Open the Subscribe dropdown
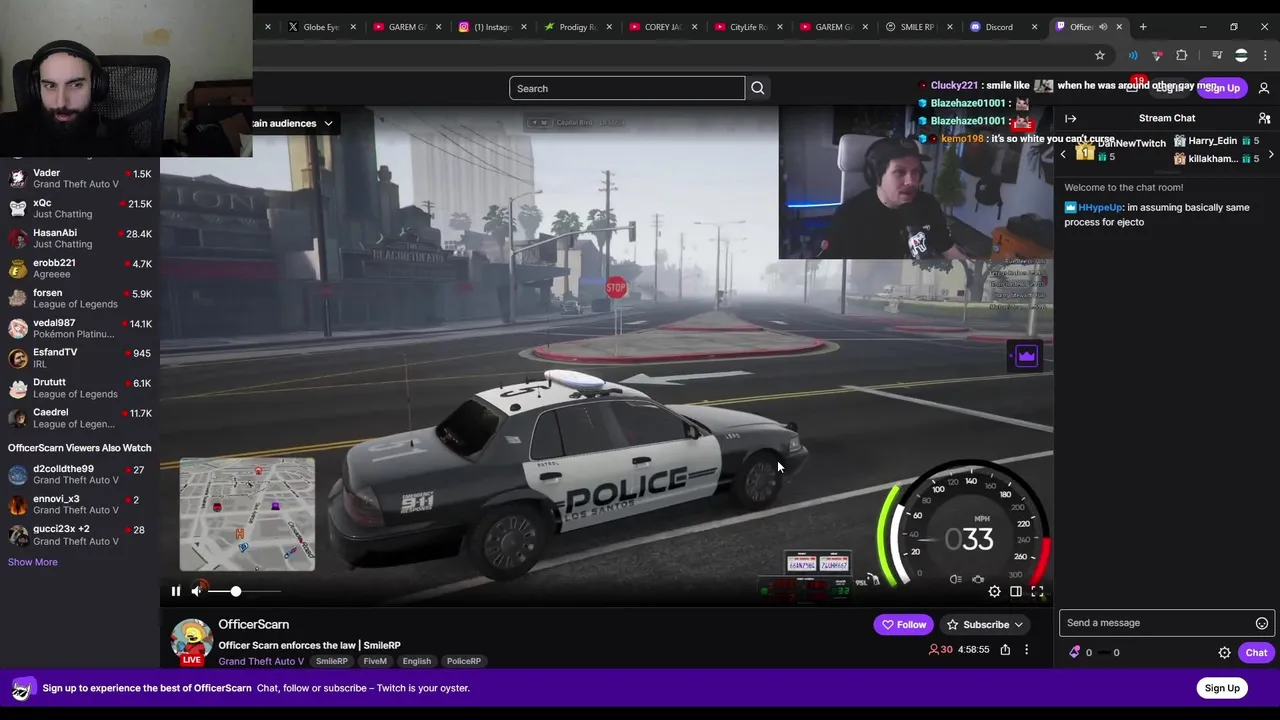The image size is (1280, 720). pos(985,624)
